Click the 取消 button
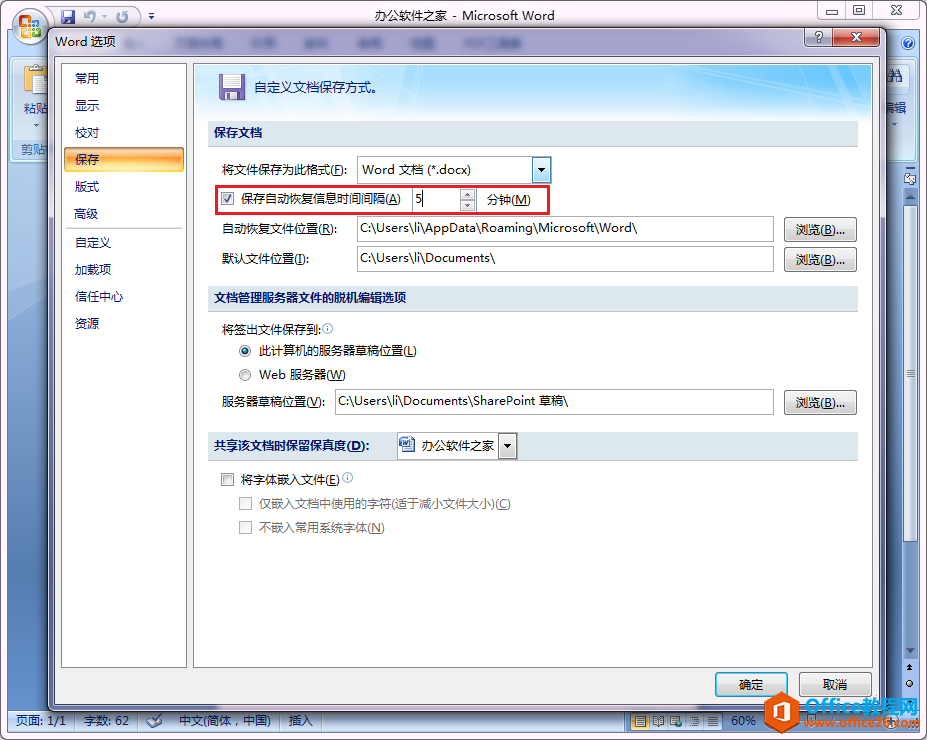Screen dimensions: 927x740 coord(835,684)
